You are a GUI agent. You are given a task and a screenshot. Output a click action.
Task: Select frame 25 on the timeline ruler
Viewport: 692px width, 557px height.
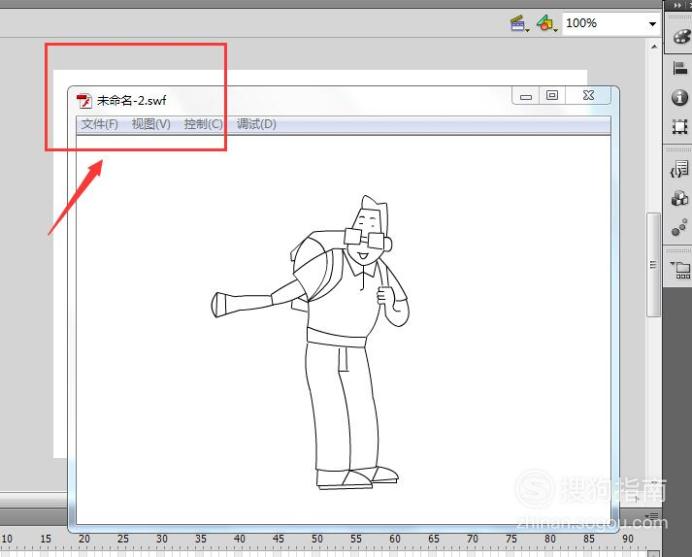click(123, 539)
